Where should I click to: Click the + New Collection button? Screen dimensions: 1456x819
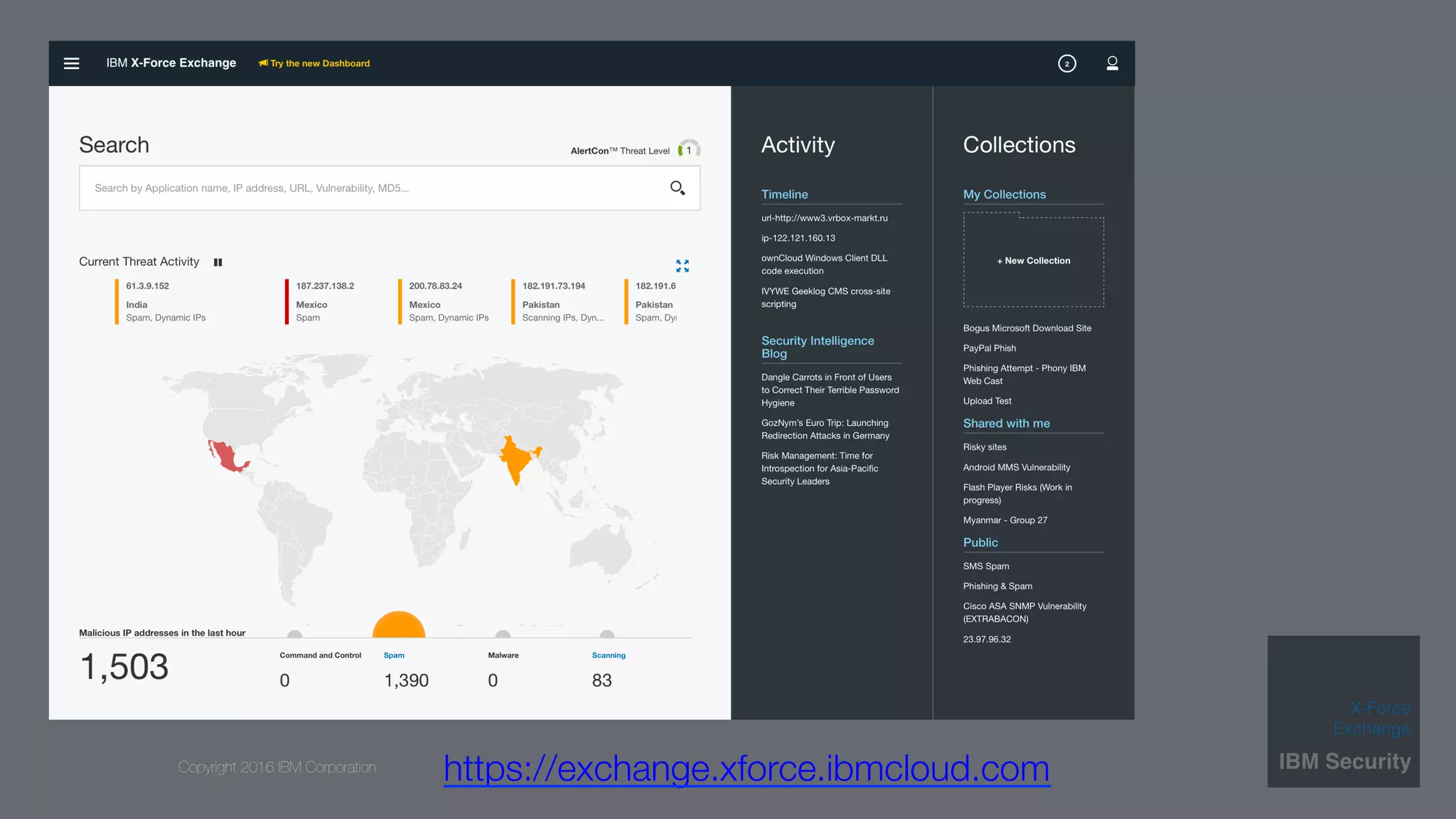(x=1033, y=261)
